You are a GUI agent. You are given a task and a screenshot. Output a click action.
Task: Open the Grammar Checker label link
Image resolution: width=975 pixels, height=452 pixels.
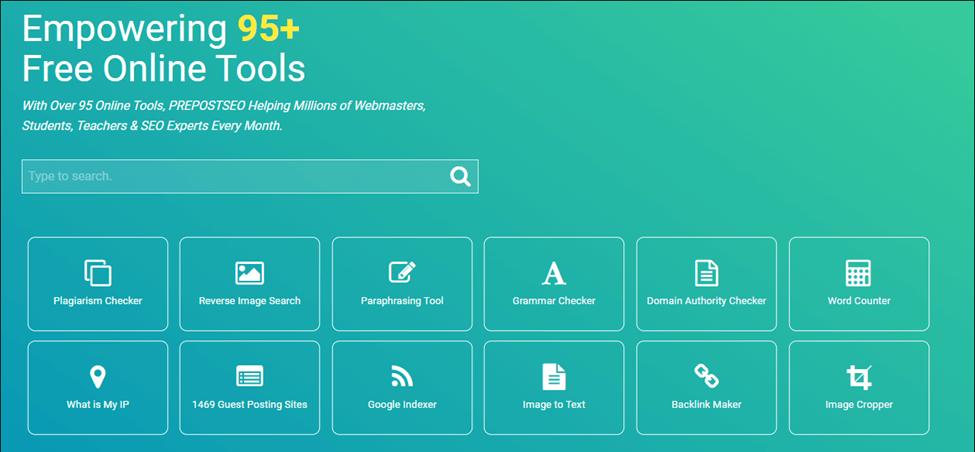coord(554,301)
